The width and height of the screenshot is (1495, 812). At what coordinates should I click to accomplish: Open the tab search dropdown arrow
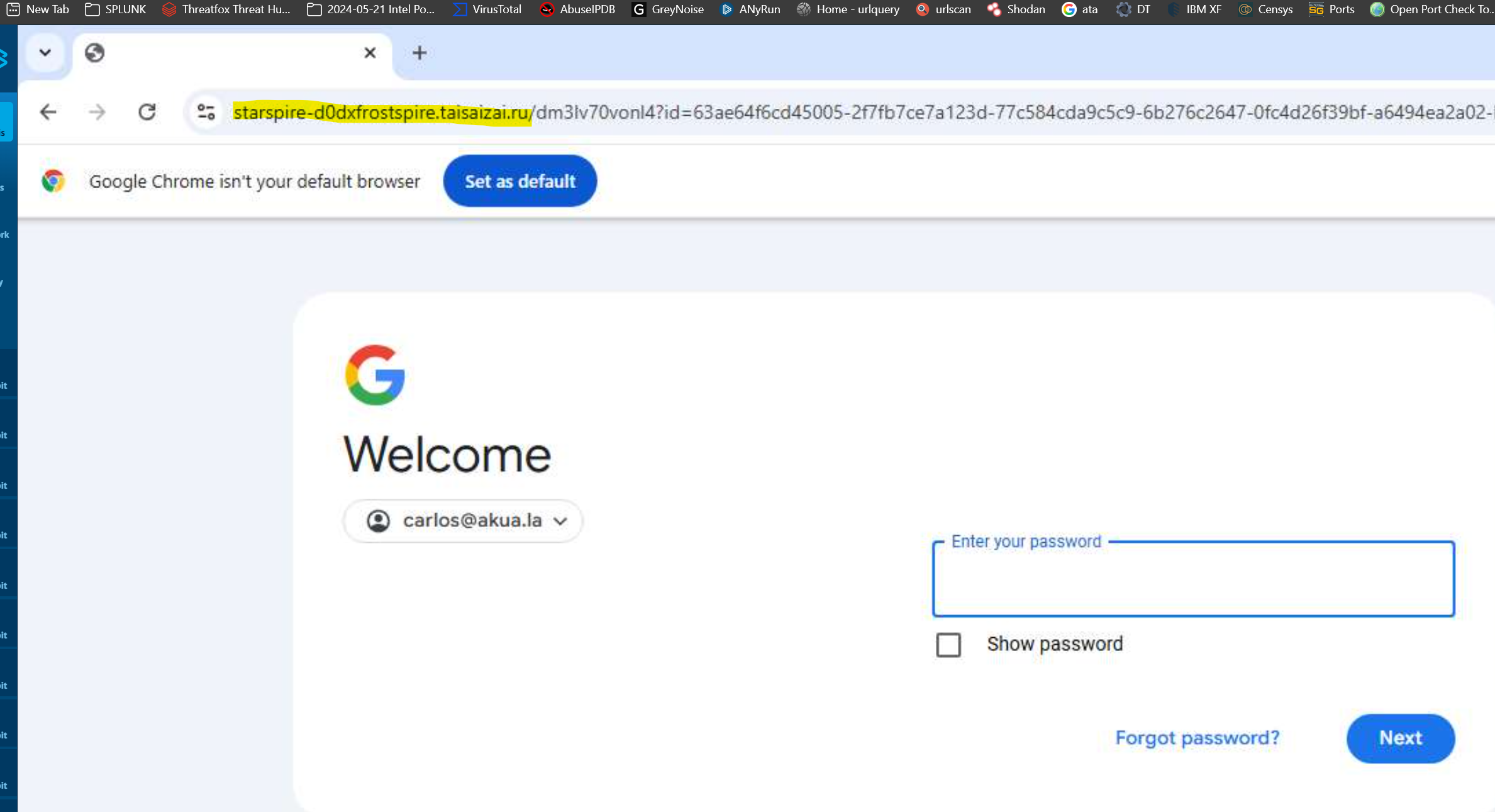pos(45,53)
